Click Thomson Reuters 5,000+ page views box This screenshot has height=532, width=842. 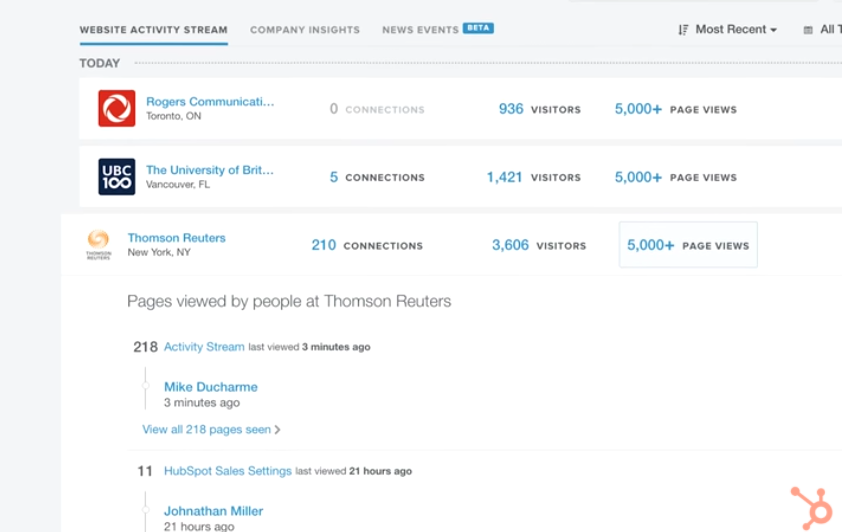tap(688, 245)
